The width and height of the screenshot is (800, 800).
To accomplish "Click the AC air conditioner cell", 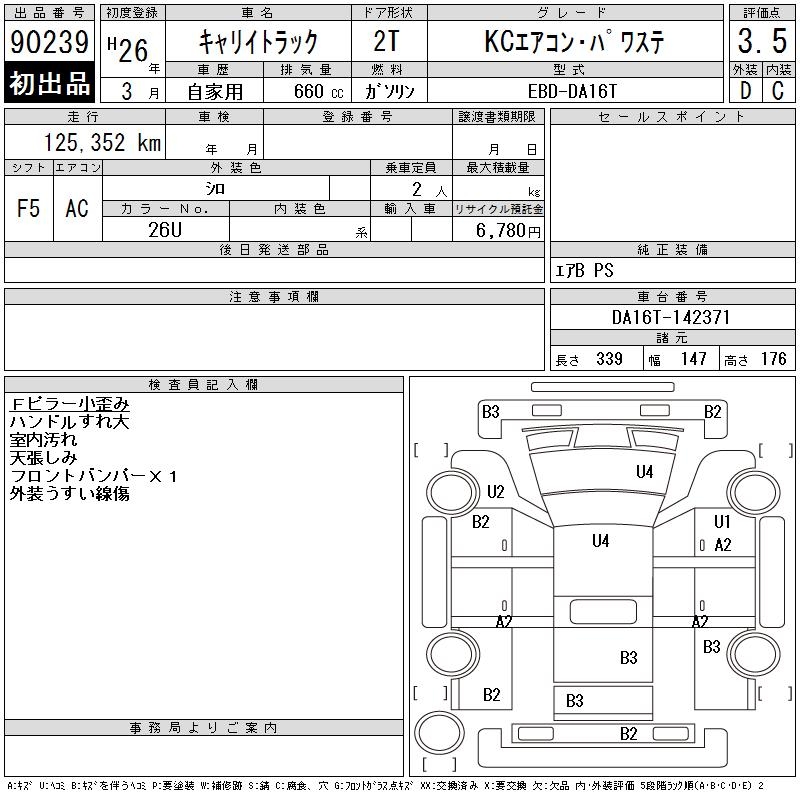I will tap(77, 208).
